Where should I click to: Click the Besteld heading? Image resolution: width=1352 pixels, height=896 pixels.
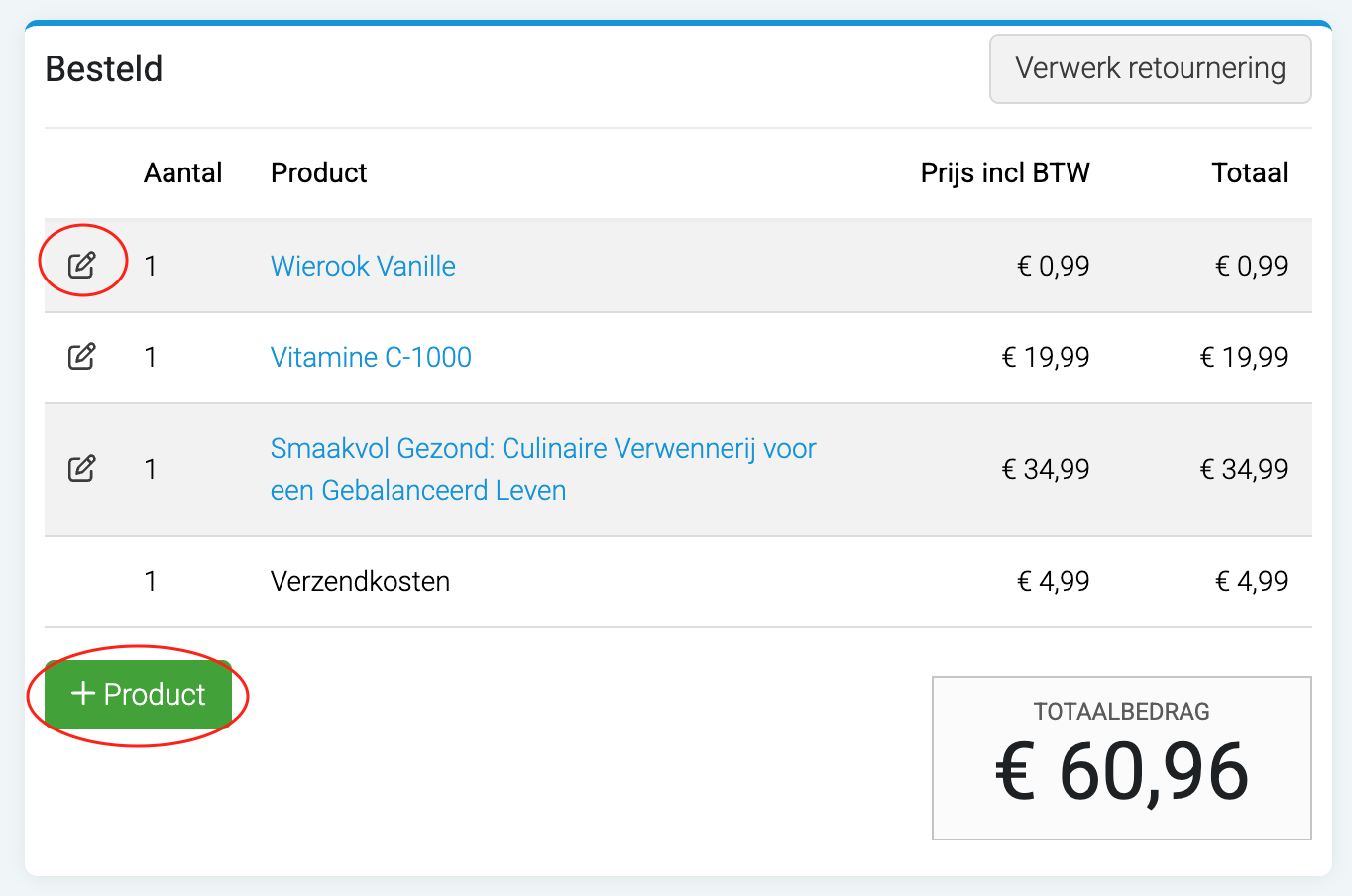tap(104, 68)
